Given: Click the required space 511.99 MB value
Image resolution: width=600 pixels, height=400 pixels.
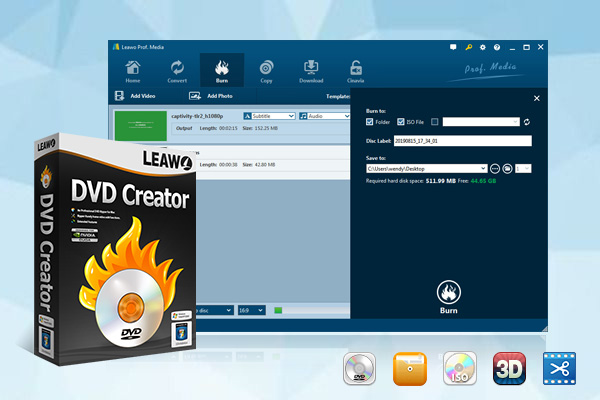Looking at the screenshot, I should click(x=440, y=181).
